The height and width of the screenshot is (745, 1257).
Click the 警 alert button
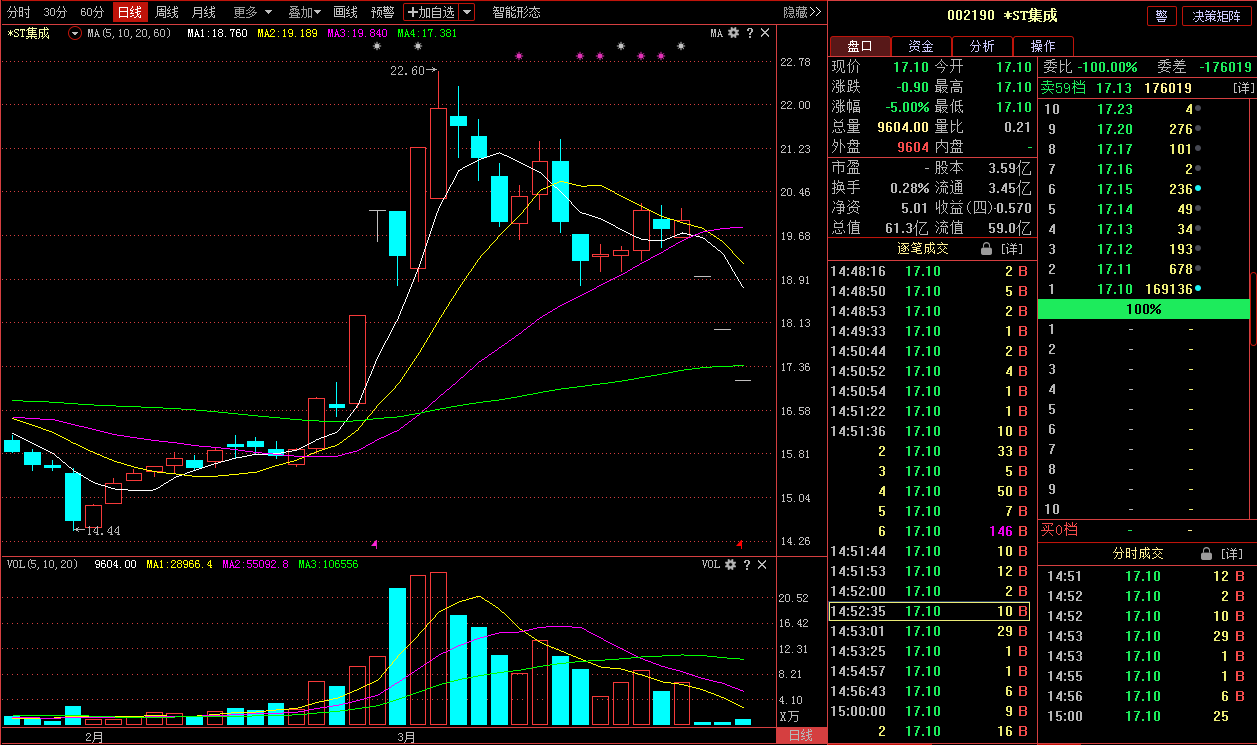click(x=1161, y=15)
